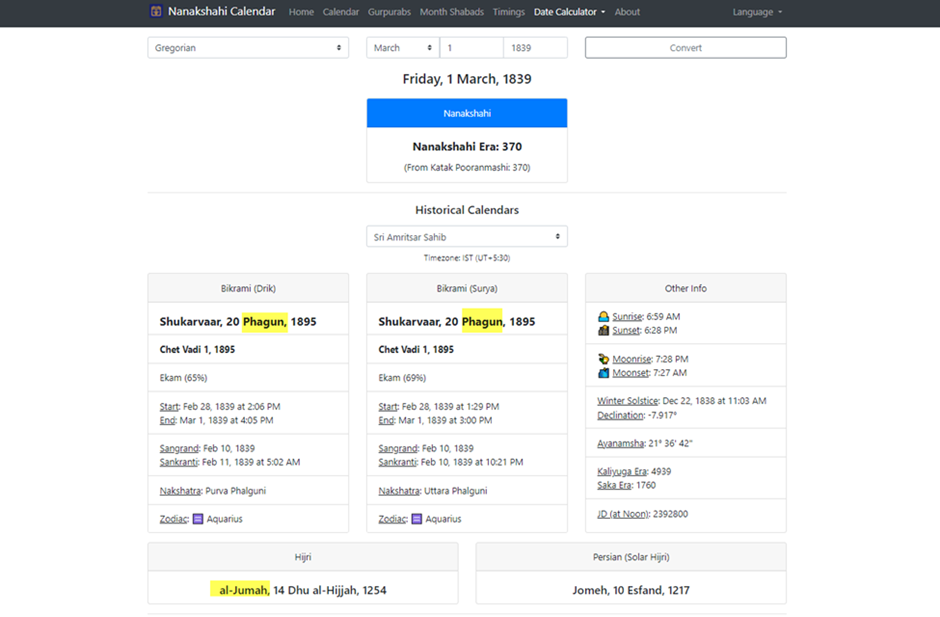Viewport: 940px width, 617px height.
Task: Open the Timings nav item
Action: click(508, 12)
